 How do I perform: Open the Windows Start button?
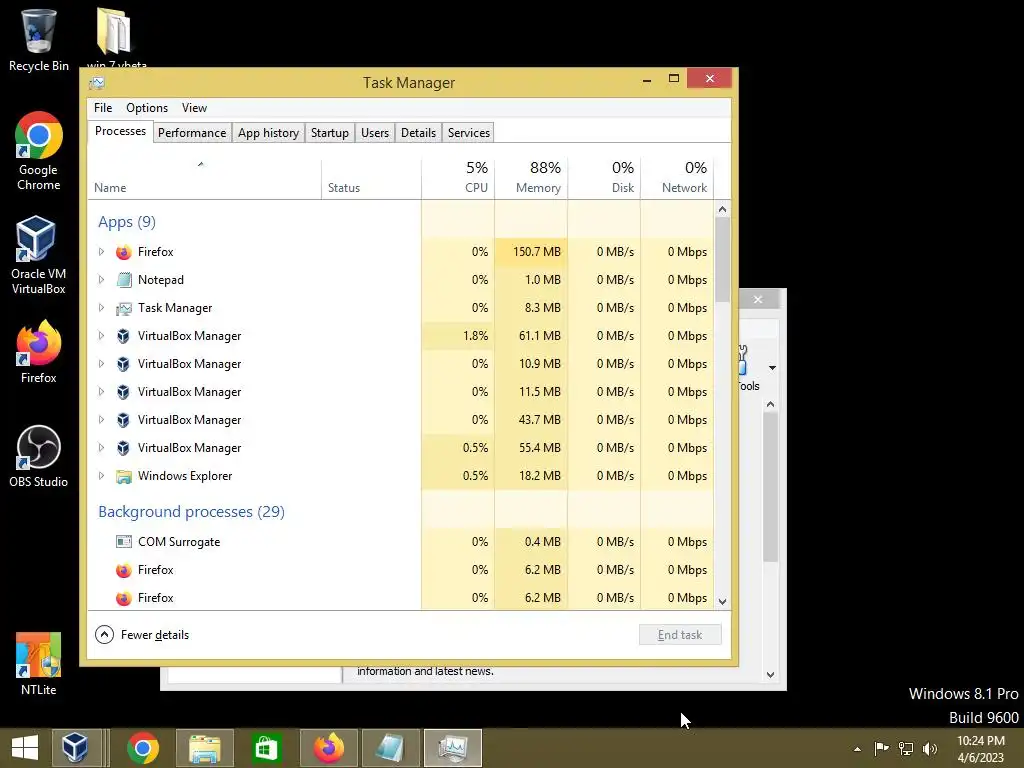click(x=24, y=748)
